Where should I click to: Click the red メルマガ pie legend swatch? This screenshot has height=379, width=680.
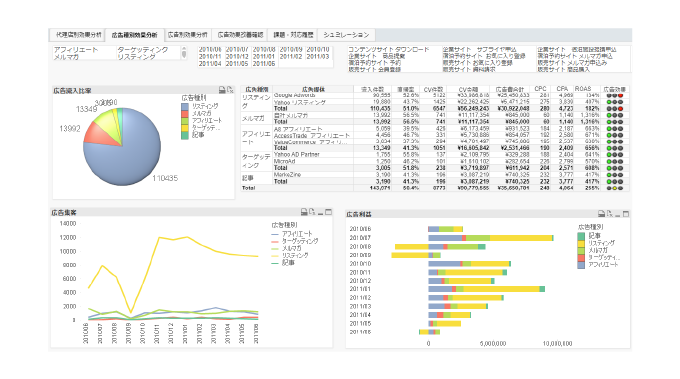coord(185,114)
